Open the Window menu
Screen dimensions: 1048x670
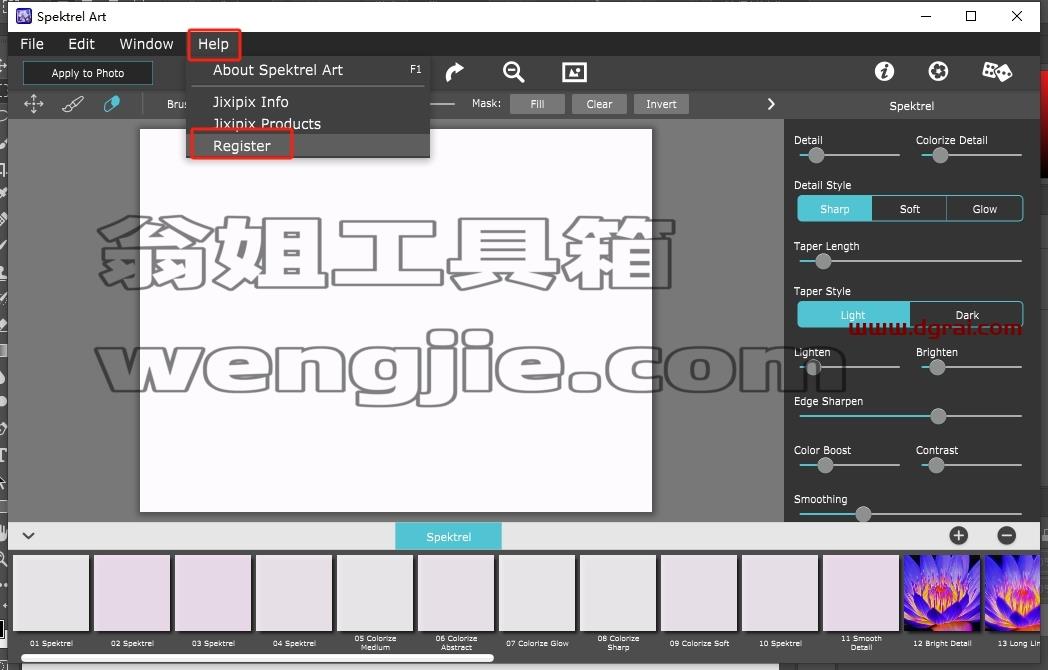coord(146,44)
